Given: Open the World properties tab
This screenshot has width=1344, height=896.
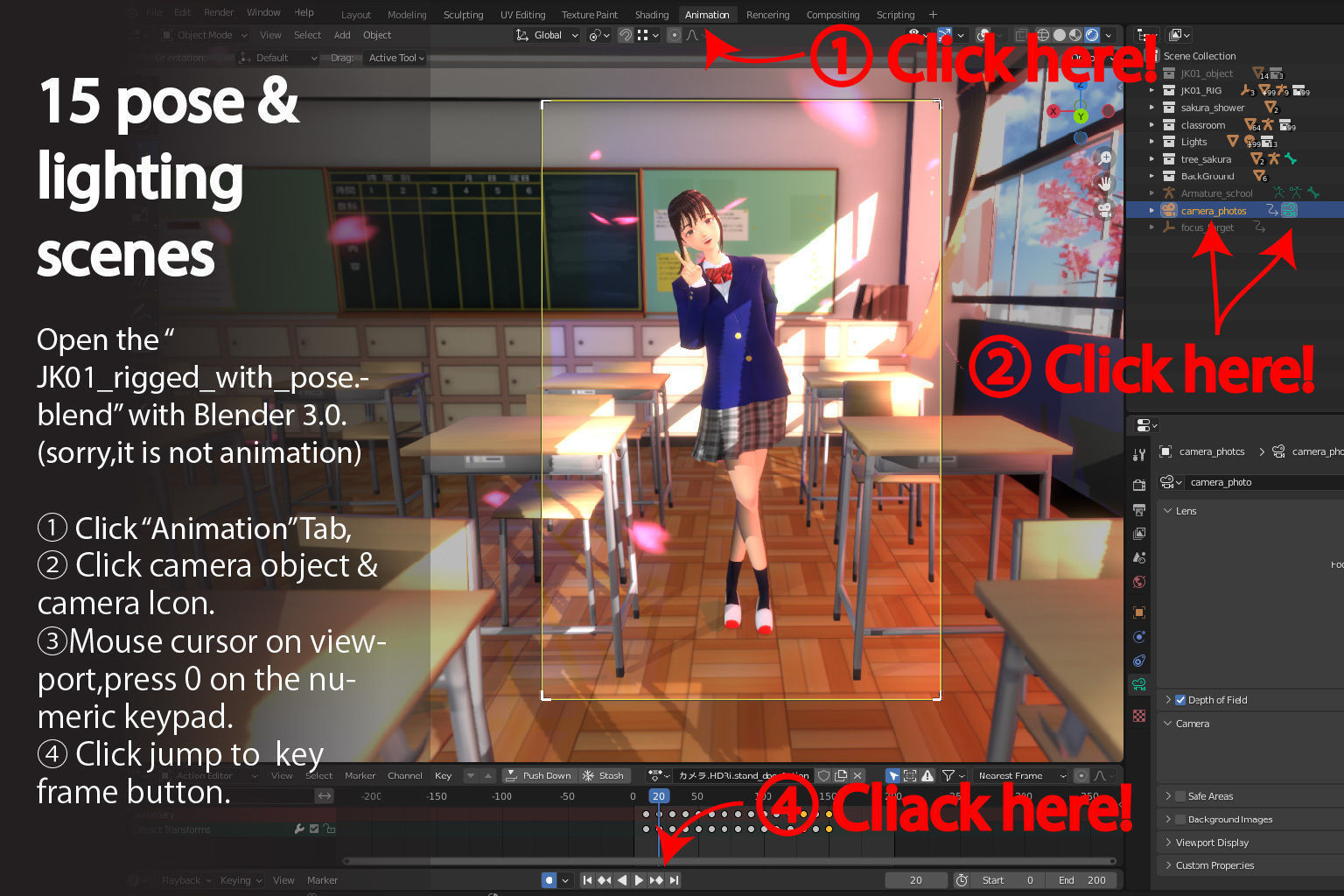Looking at the screenshot, I should coord(1139,582).
